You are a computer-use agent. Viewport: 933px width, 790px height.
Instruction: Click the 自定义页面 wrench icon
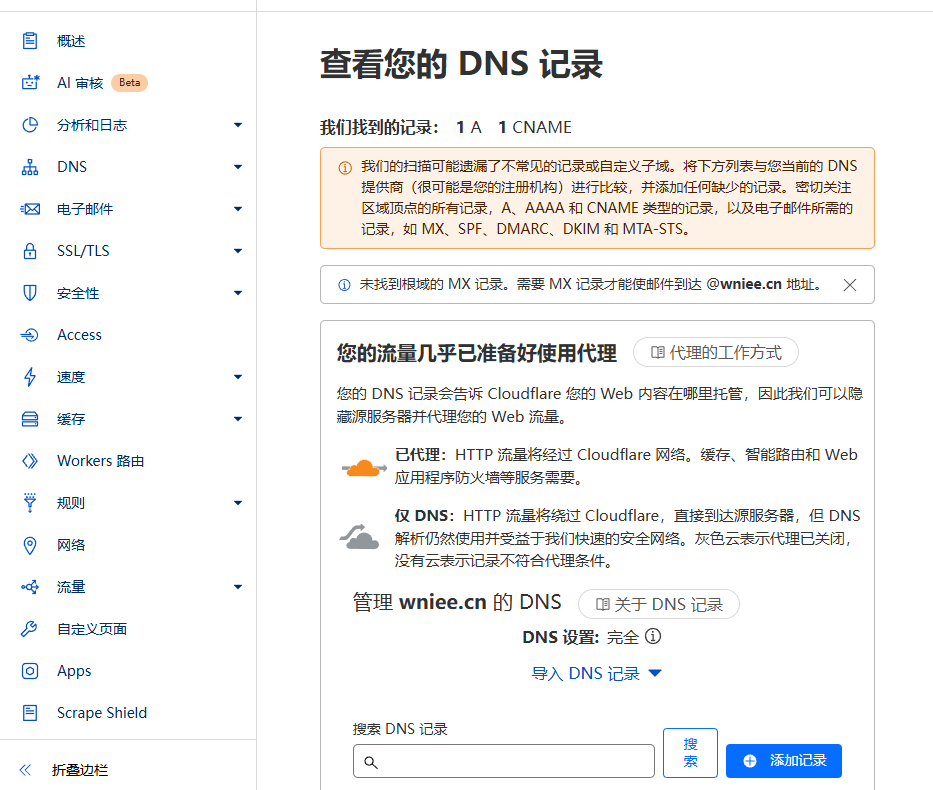pyautogui.click(x=29, y=629)
